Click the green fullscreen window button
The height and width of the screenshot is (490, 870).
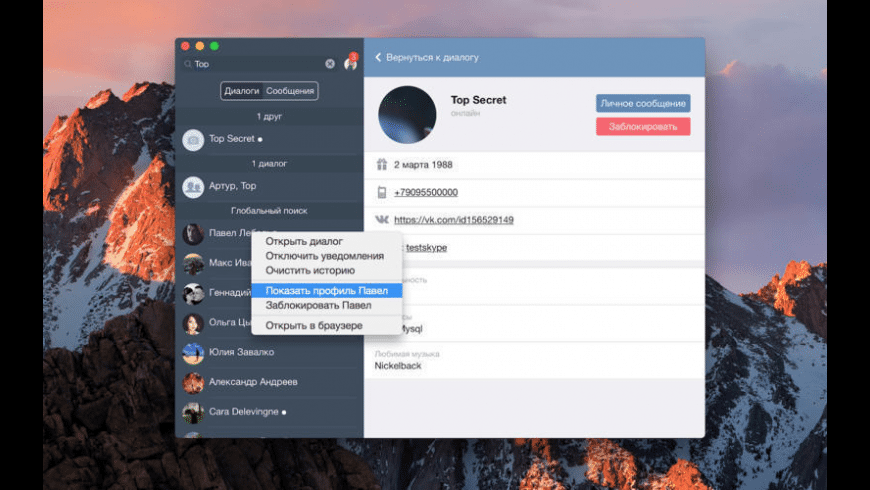click(x=214, y=46)
